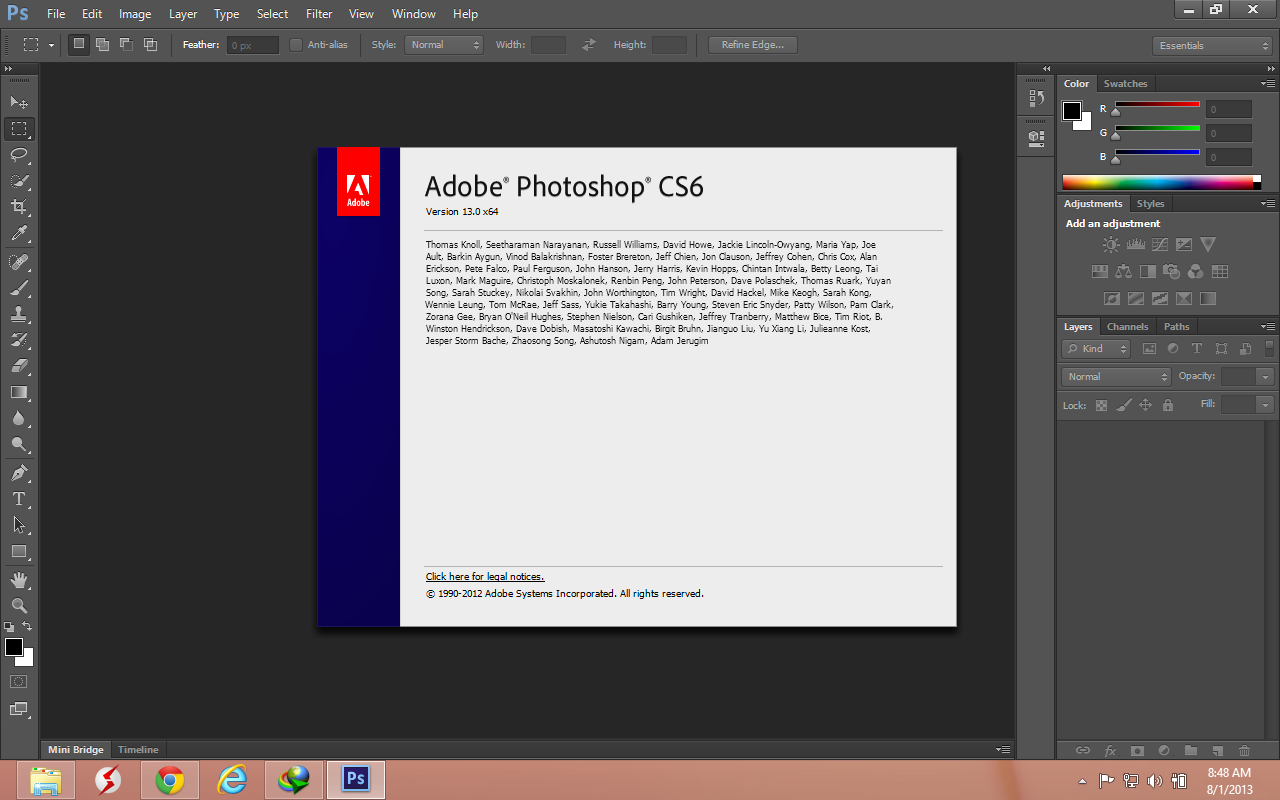Open the Opacity dropdown arrow
The height and width of the screenshot is (800, 1280).
pos(1266,377)
